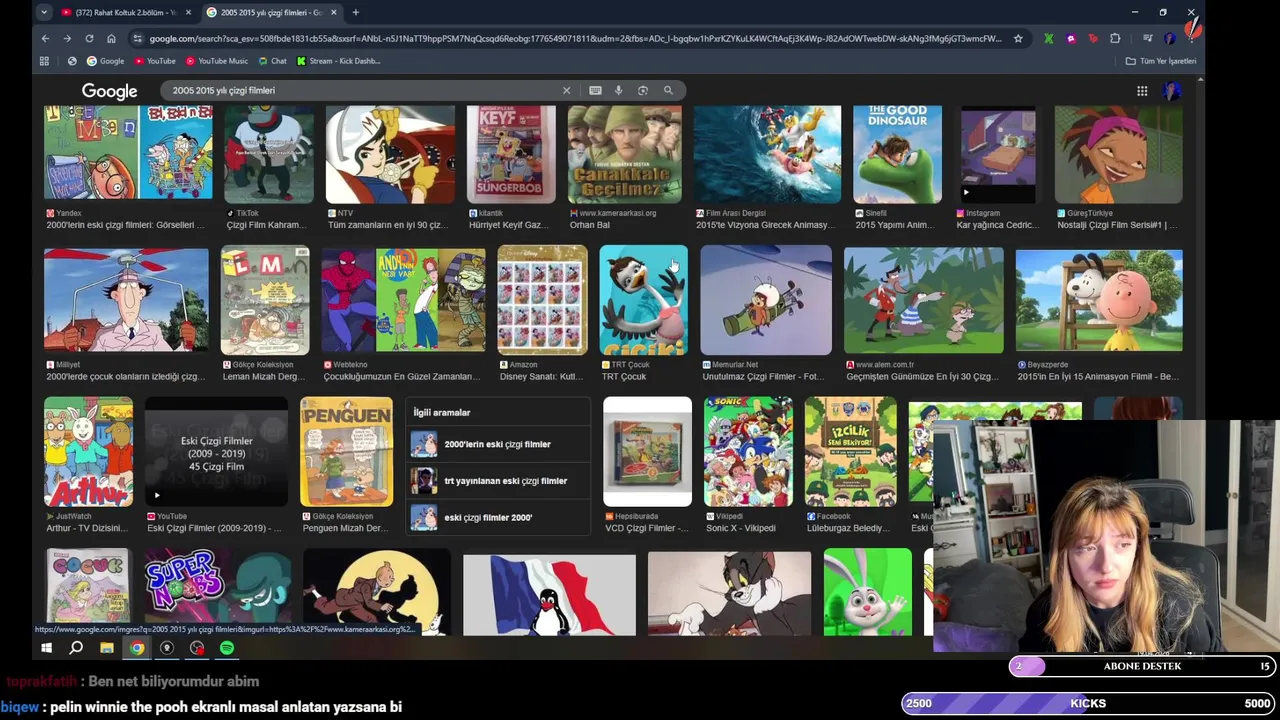Open the Eski Çizgi Filmler (2009 - 2019) YouTube video
The width and height of the screenshot is (1280, 720).
coord(216,451)
